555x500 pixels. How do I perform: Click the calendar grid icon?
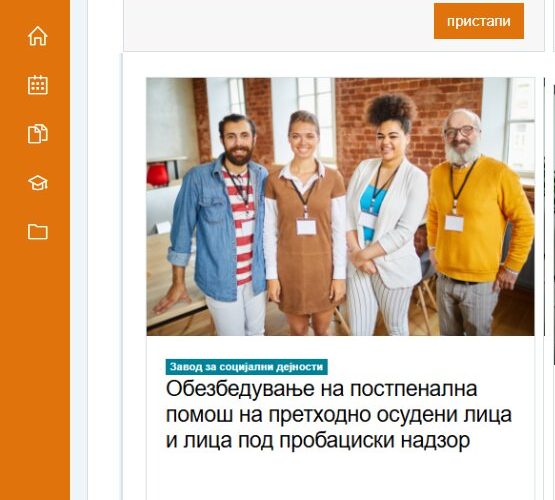click(x=38, y=85)
